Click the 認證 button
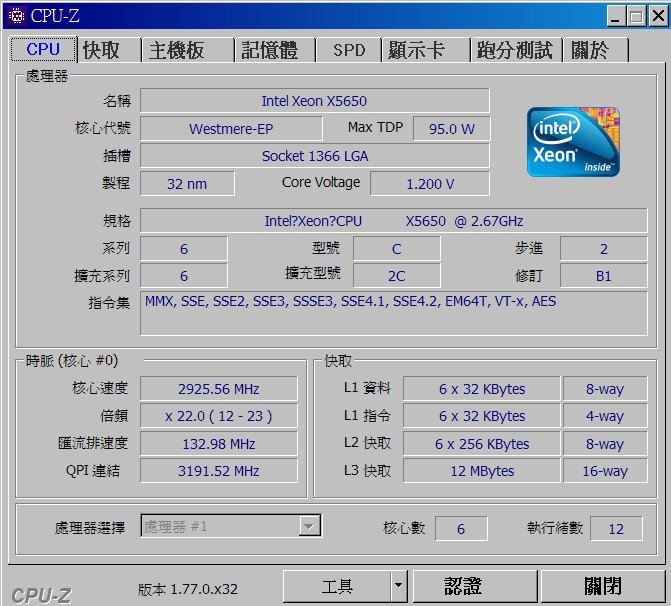Image resolution: width=671 pixels, height=606 pixels. [x=475, y=586]
